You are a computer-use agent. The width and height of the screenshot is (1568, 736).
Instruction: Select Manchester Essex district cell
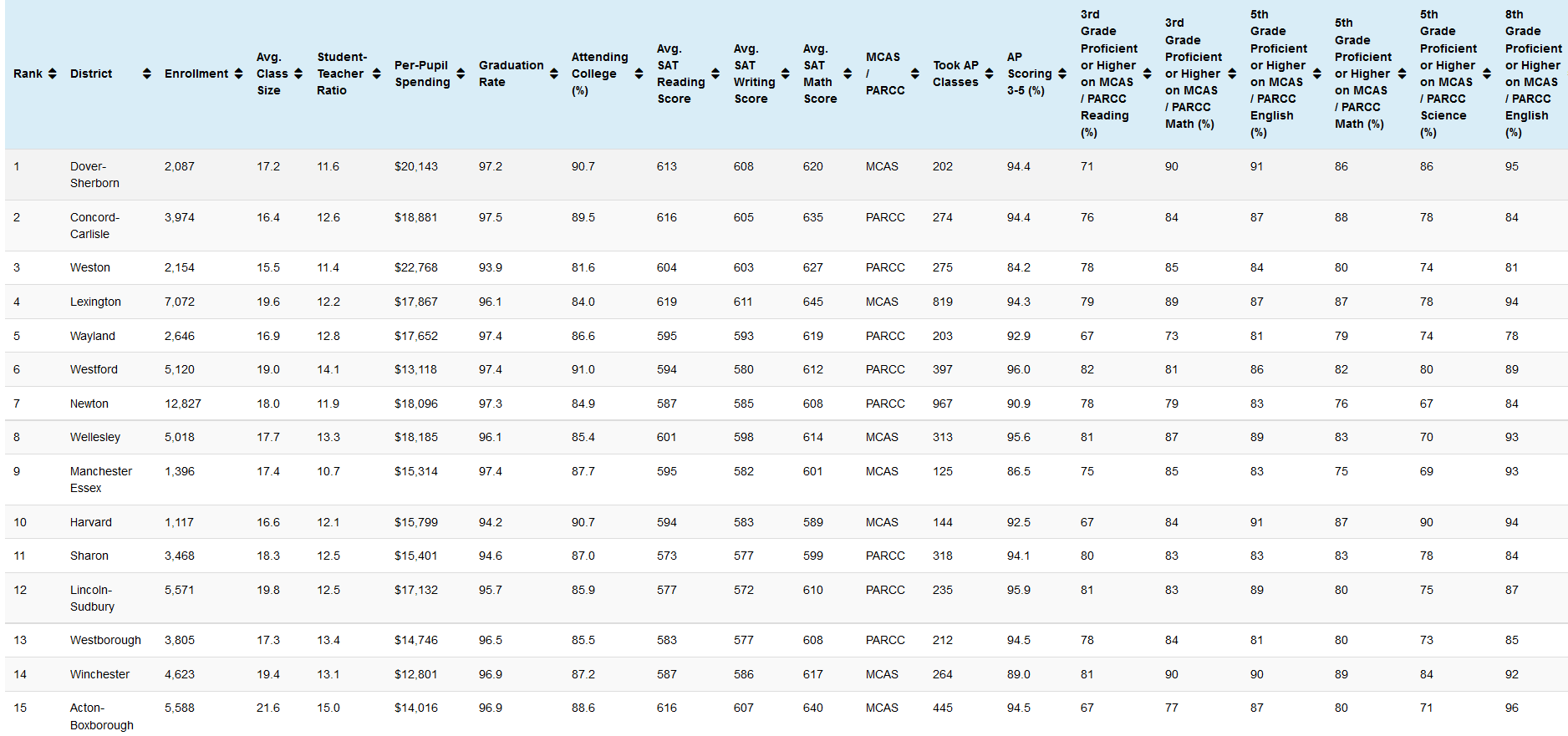point(101,480)
